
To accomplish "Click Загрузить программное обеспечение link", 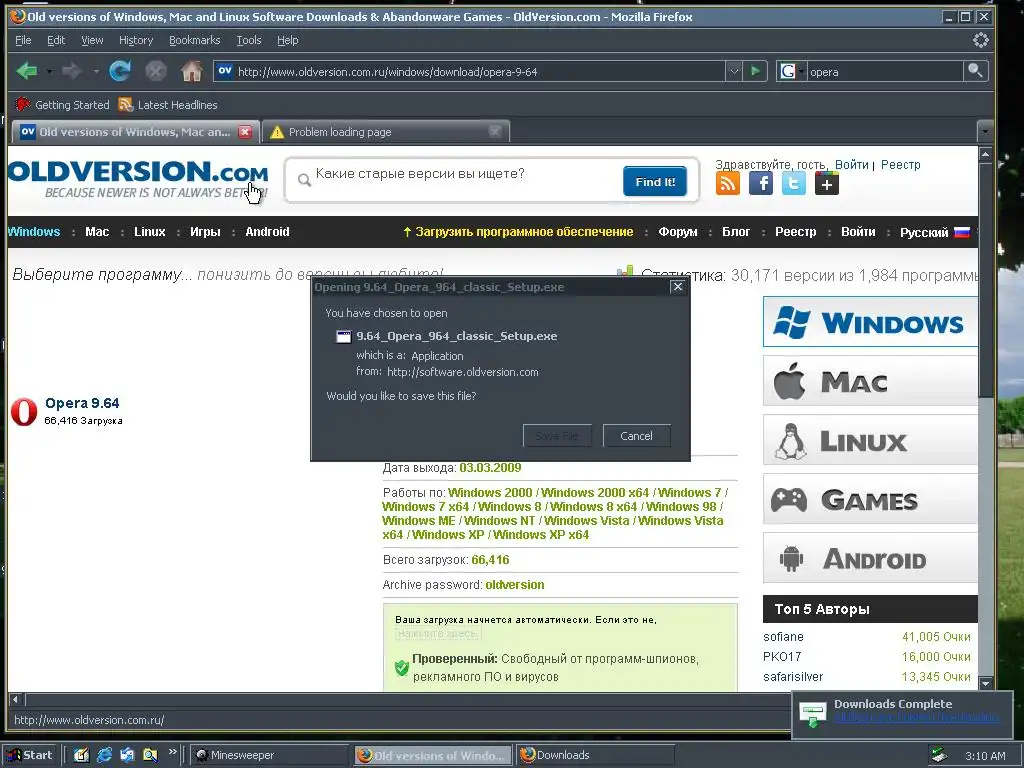I will click(x=518, y=232).
